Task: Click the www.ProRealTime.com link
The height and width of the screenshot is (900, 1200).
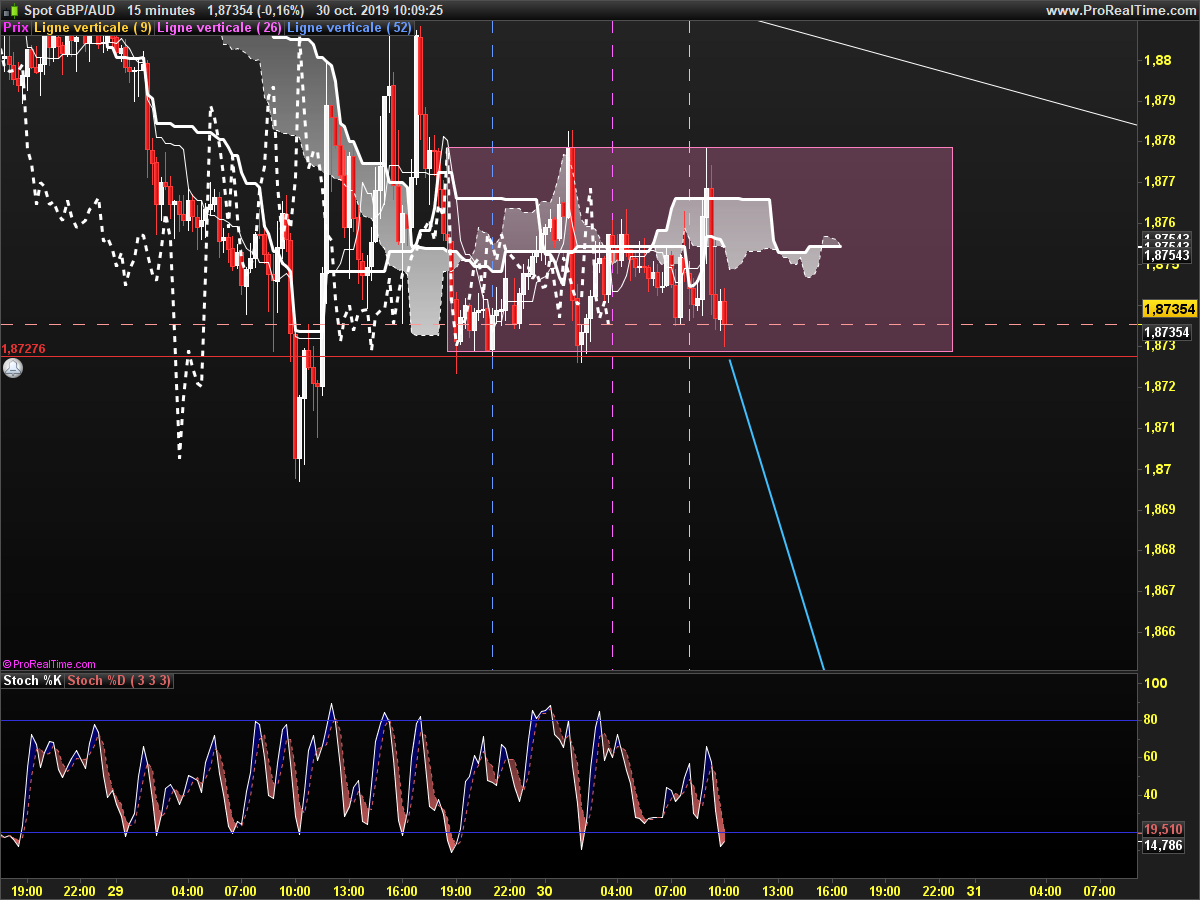Action: (1121, 10)
